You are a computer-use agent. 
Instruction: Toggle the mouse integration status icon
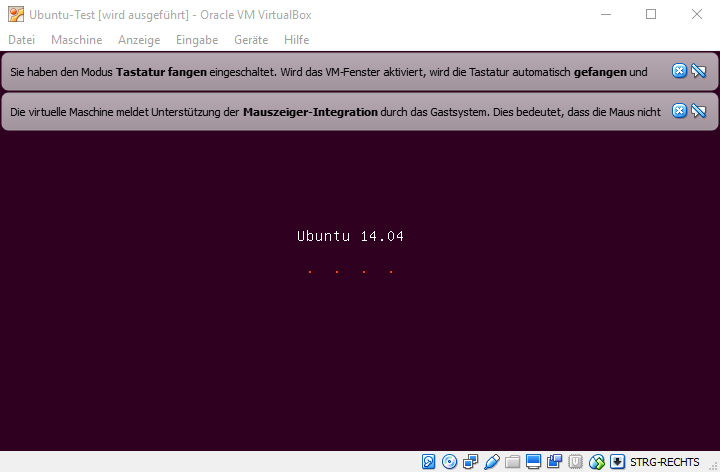tap(596, 462)
